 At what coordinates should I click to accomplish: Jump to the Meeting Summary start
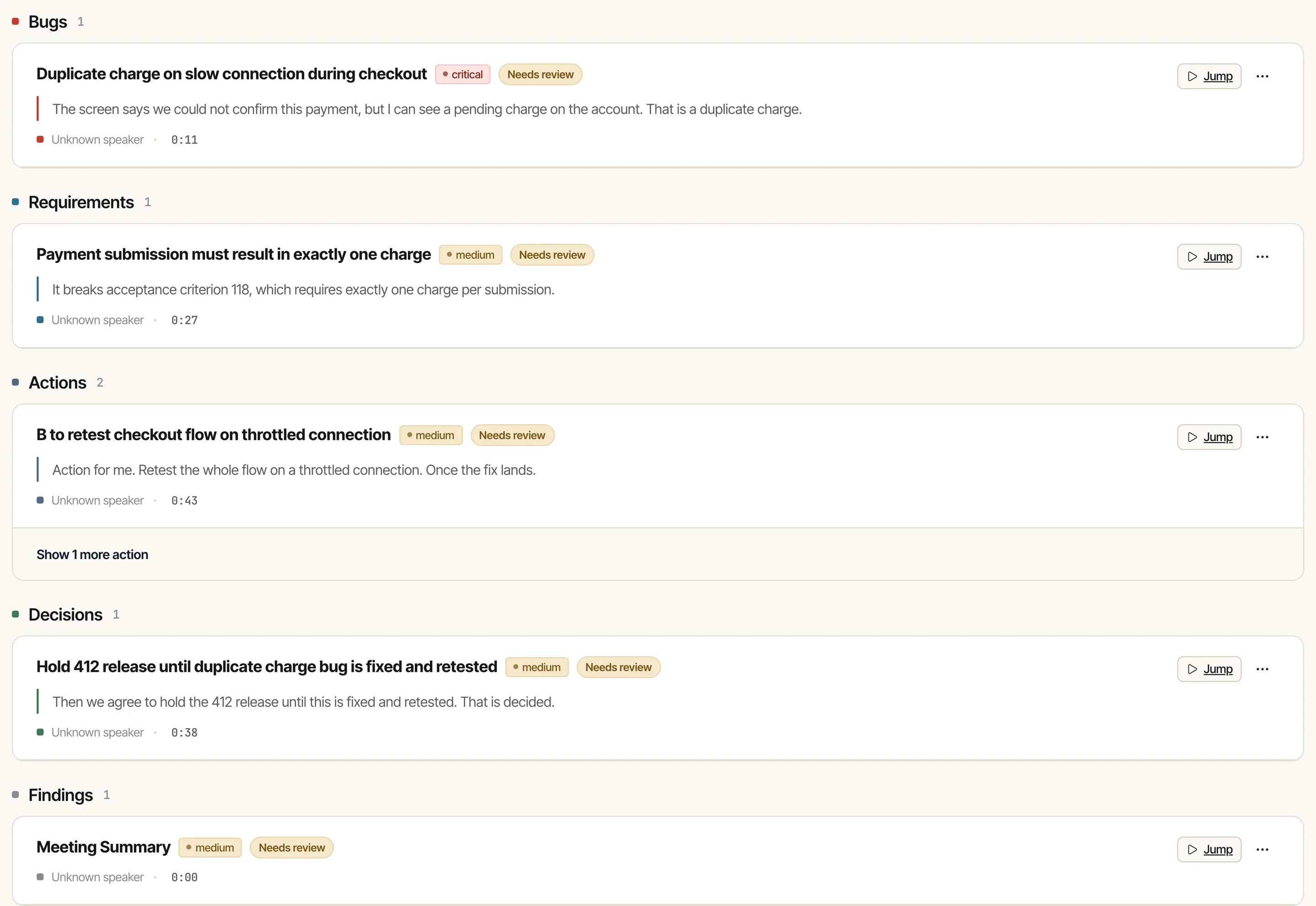(x=1209, y=849)
